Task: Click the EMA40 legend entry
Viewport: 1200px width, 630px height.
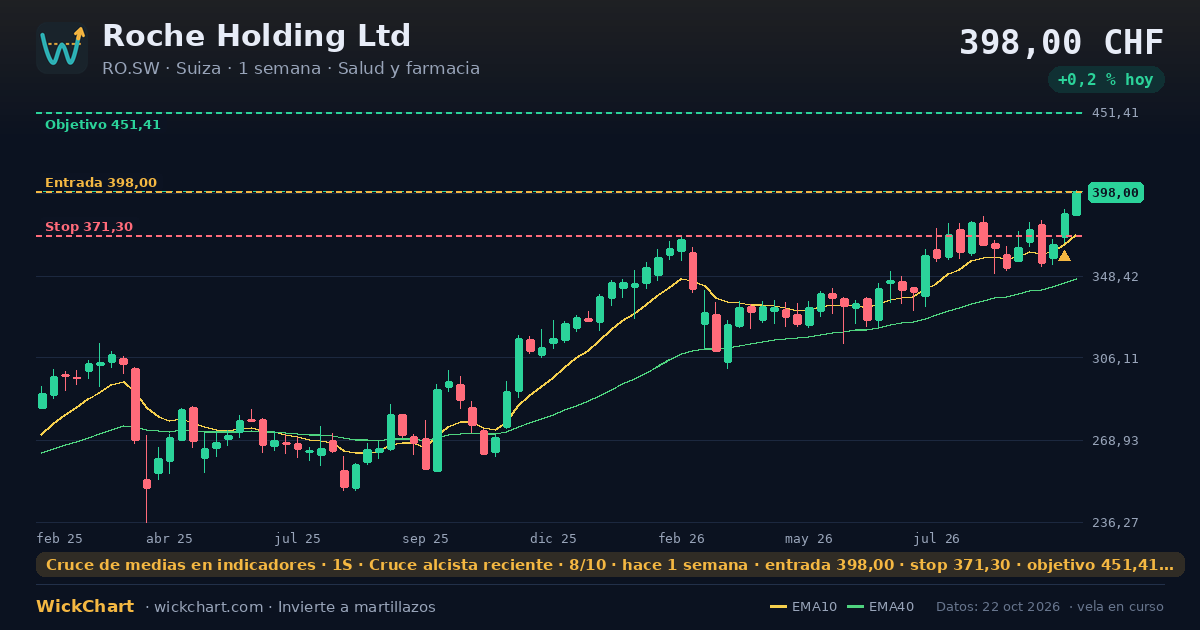Action: pyautogui.click(x=880, y=607)
